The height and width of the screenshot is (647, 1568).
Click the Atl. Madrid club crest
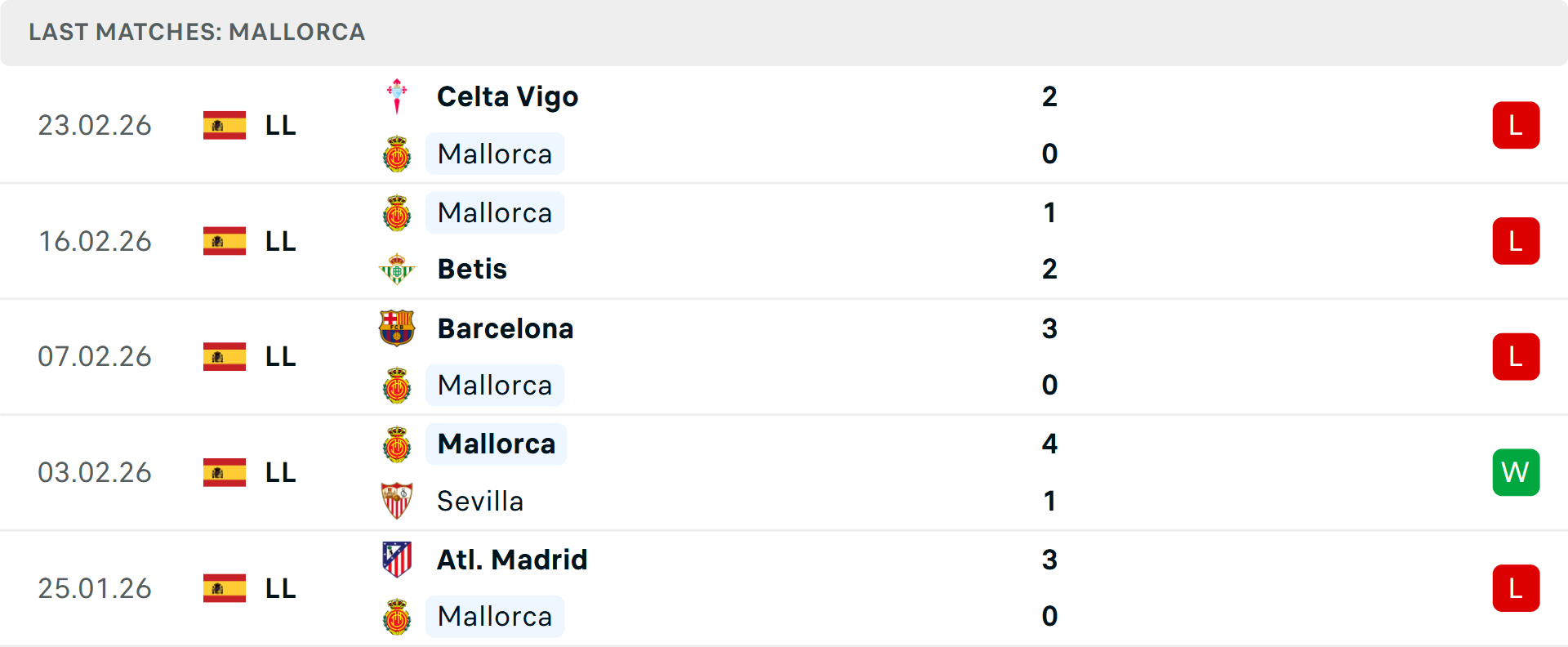tap(397, 560)
